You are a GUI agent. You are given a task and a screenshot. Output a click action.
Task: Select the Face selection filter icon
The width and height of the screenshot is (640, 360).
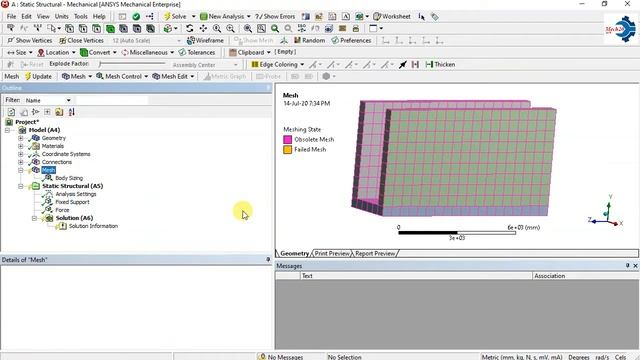point(96,28)
